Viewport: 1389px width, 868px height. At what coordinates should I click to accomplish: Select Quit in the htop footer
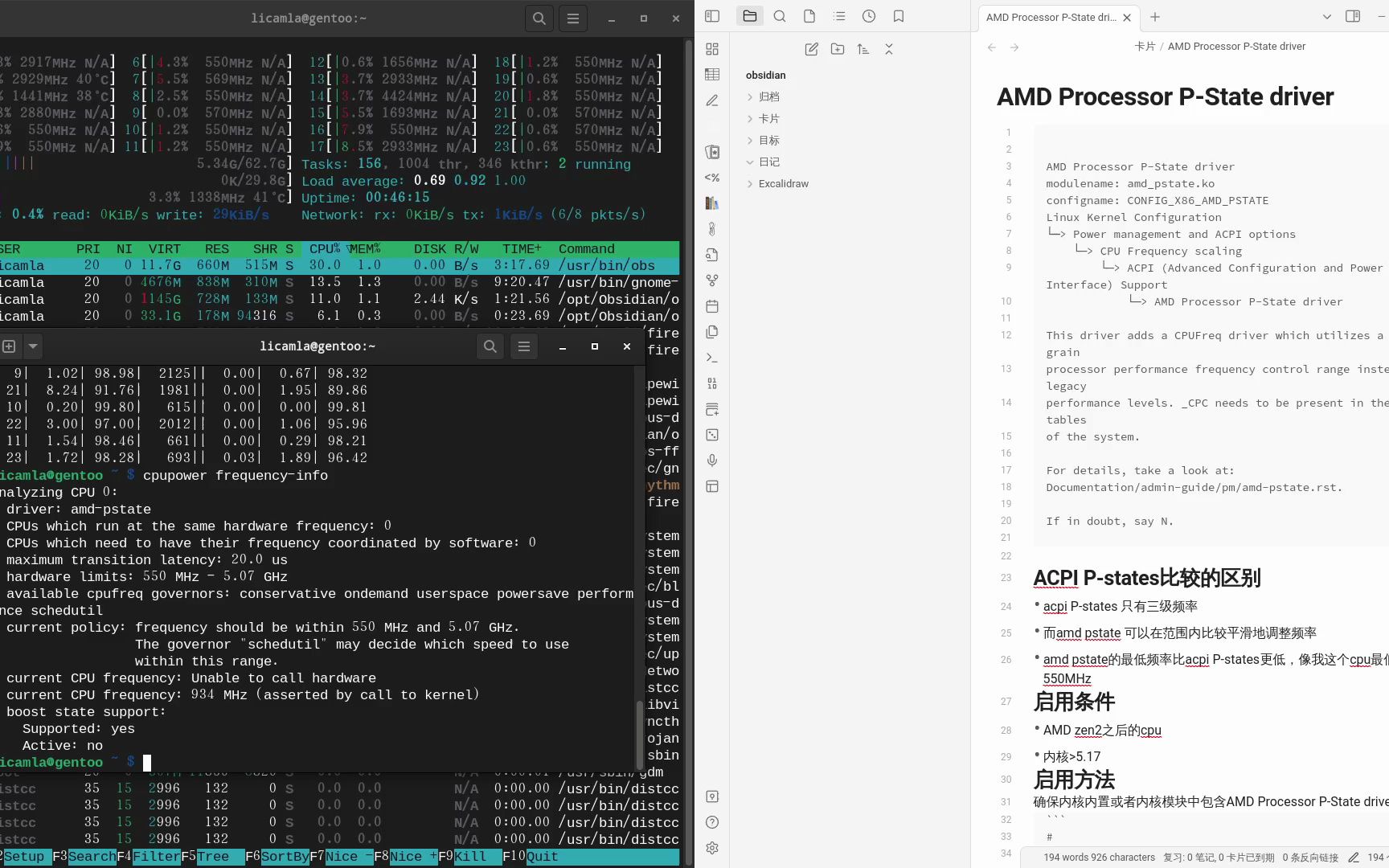(542, 857)
